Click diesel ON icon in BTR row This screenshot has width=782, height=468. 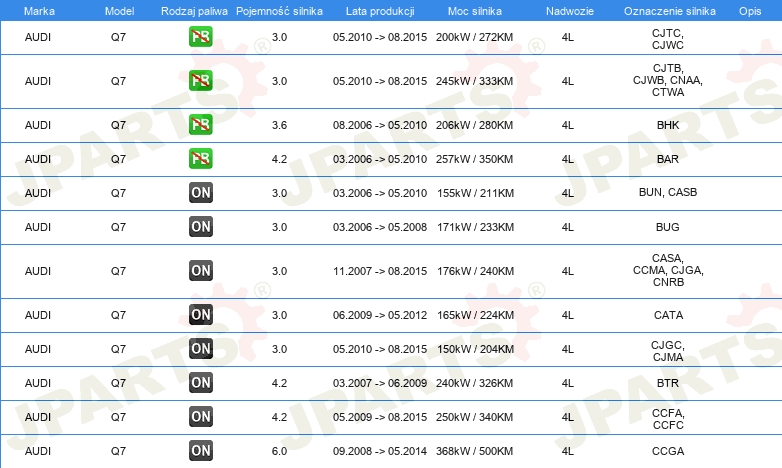click(x=200, y=382)
